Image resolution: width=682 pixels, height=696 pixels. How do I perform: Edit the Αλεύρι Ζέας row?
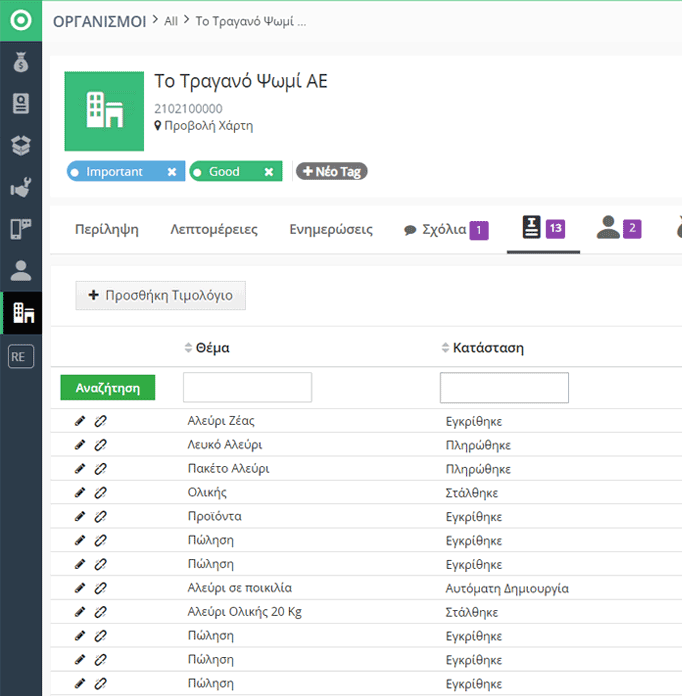pos(80,420)
